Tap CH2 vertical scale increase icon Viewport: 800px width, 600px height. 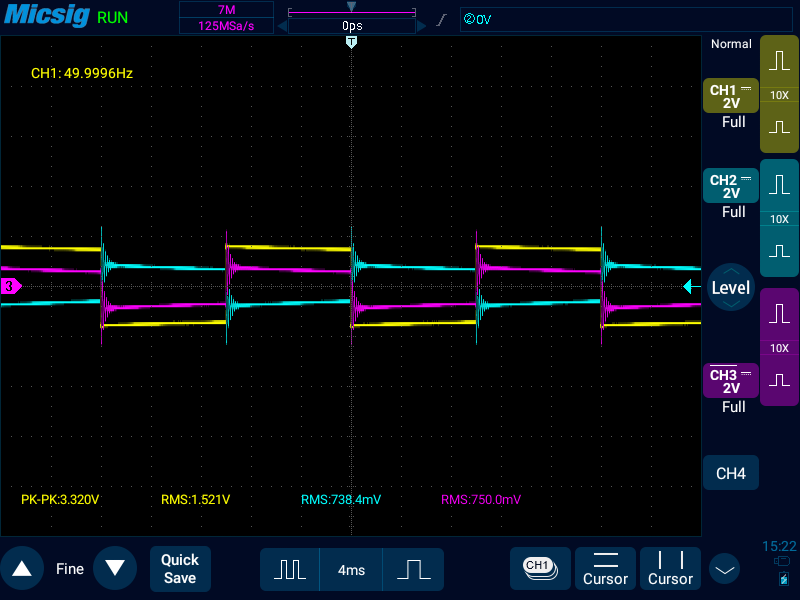(779, 186)
